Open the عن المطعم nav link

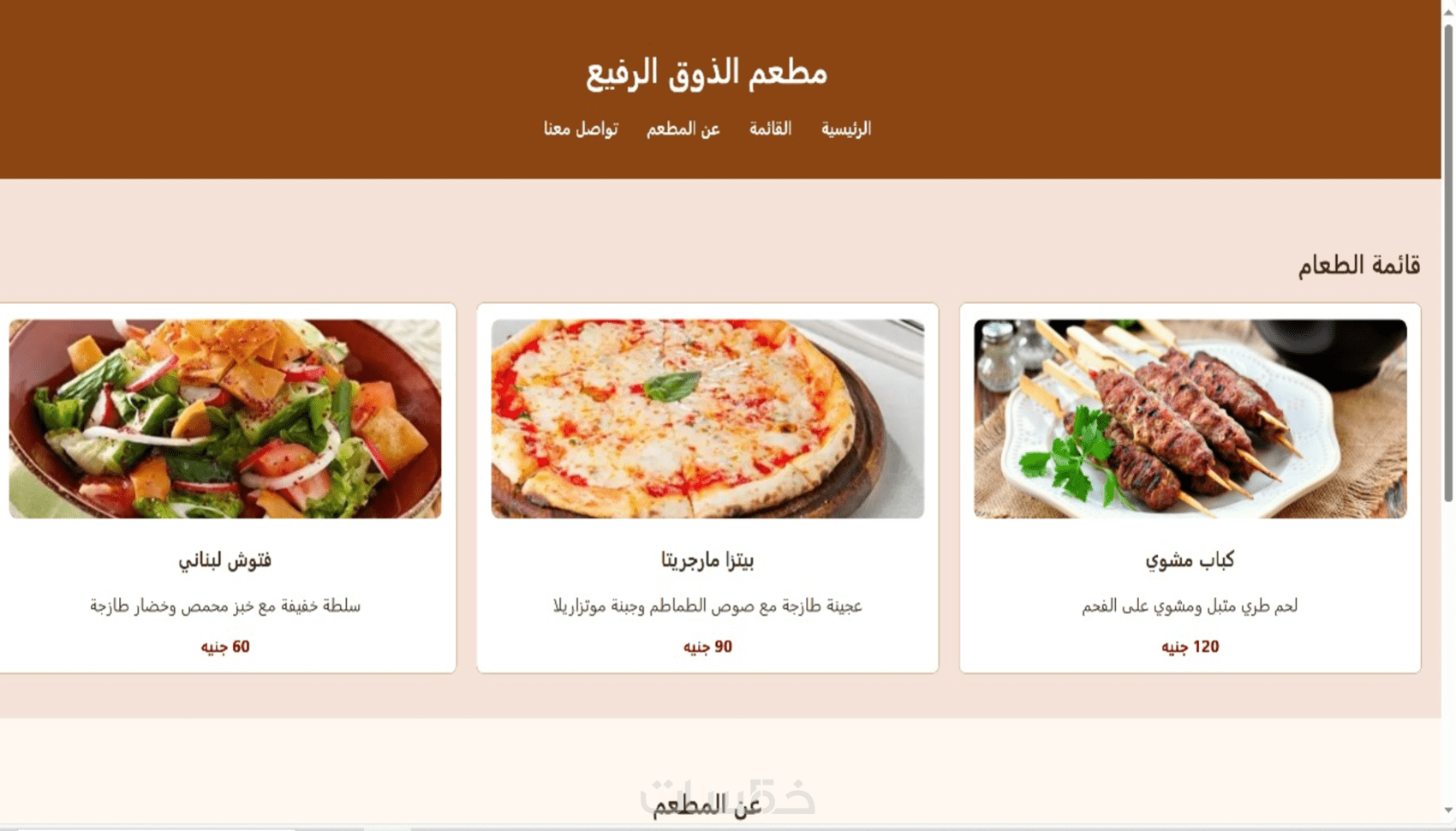(683, 129)
